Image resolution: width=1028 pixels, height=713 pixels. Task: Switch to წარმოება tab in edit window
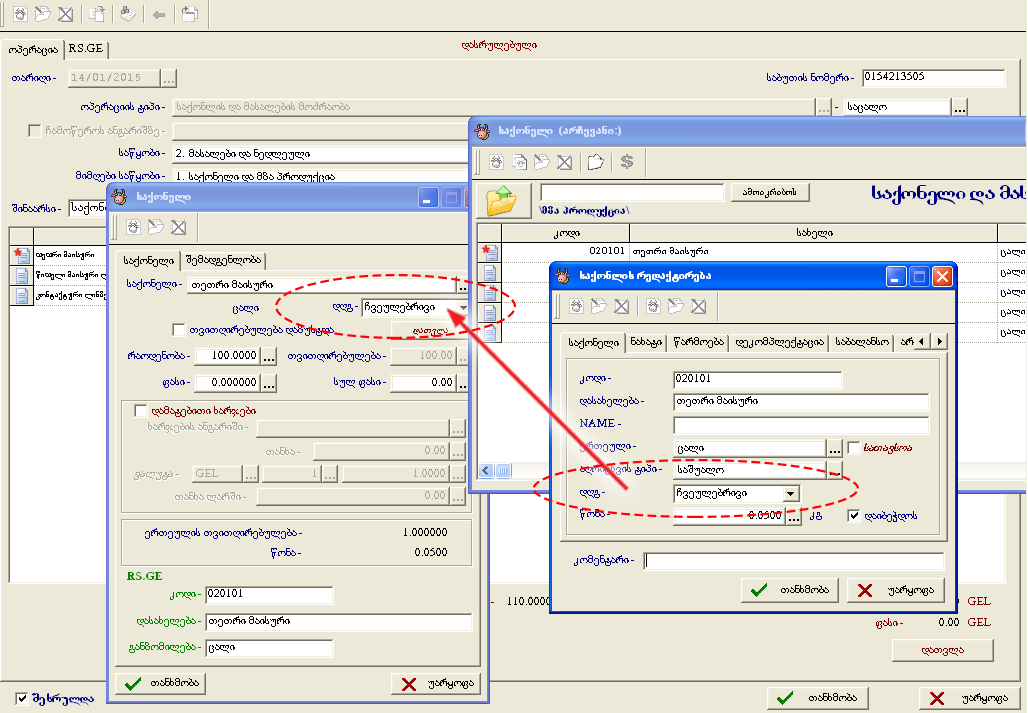point(698,341)
